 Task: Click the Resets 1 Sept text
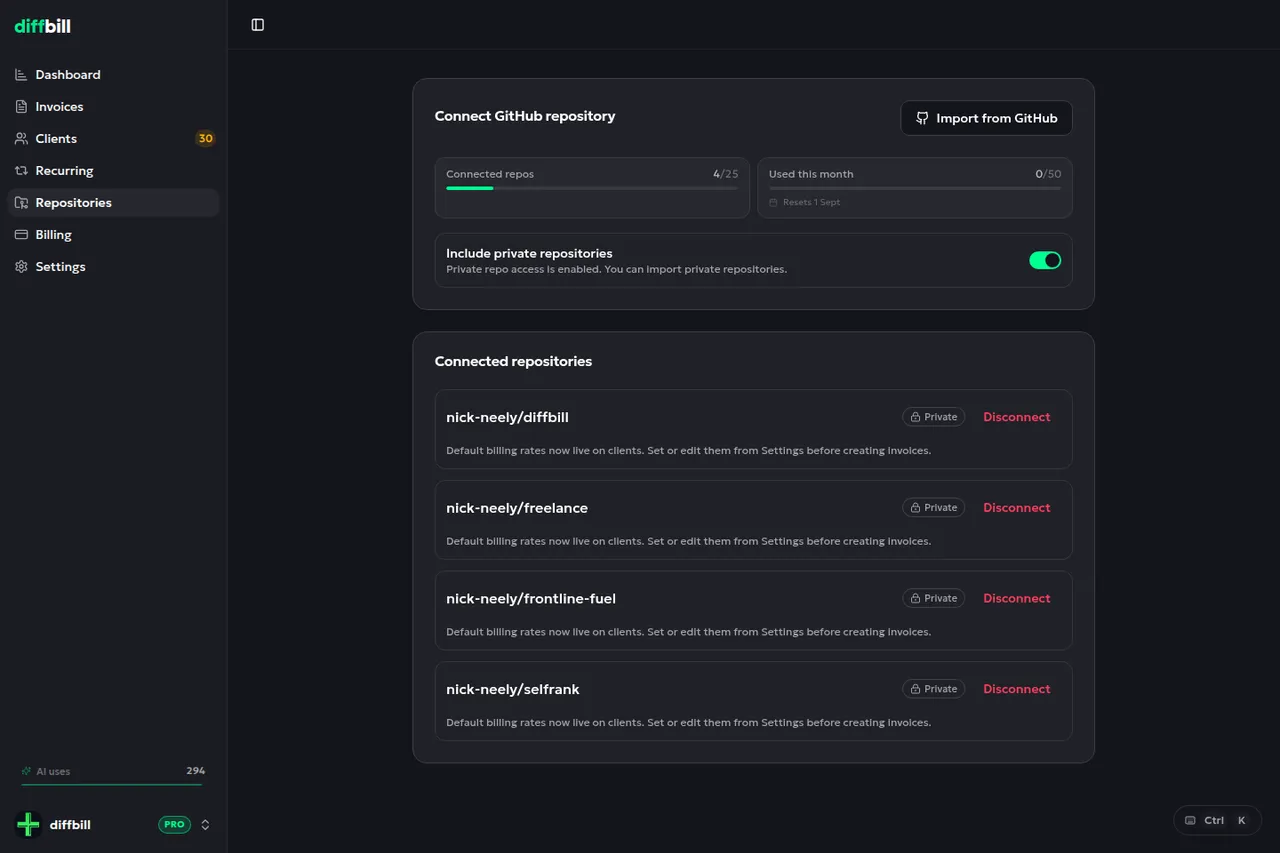(x=811, y=202)
